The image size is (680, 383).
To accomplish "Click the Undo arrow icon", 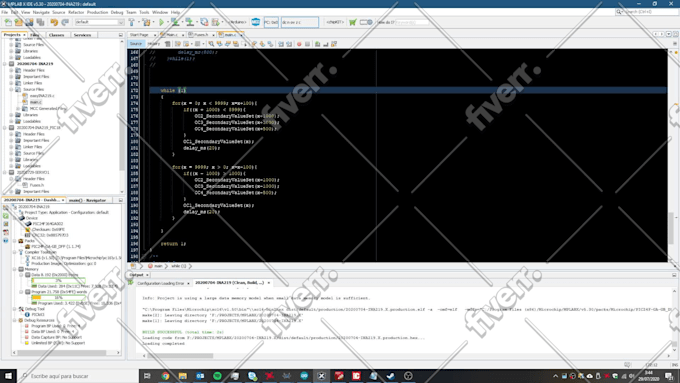I will (54, 22).
